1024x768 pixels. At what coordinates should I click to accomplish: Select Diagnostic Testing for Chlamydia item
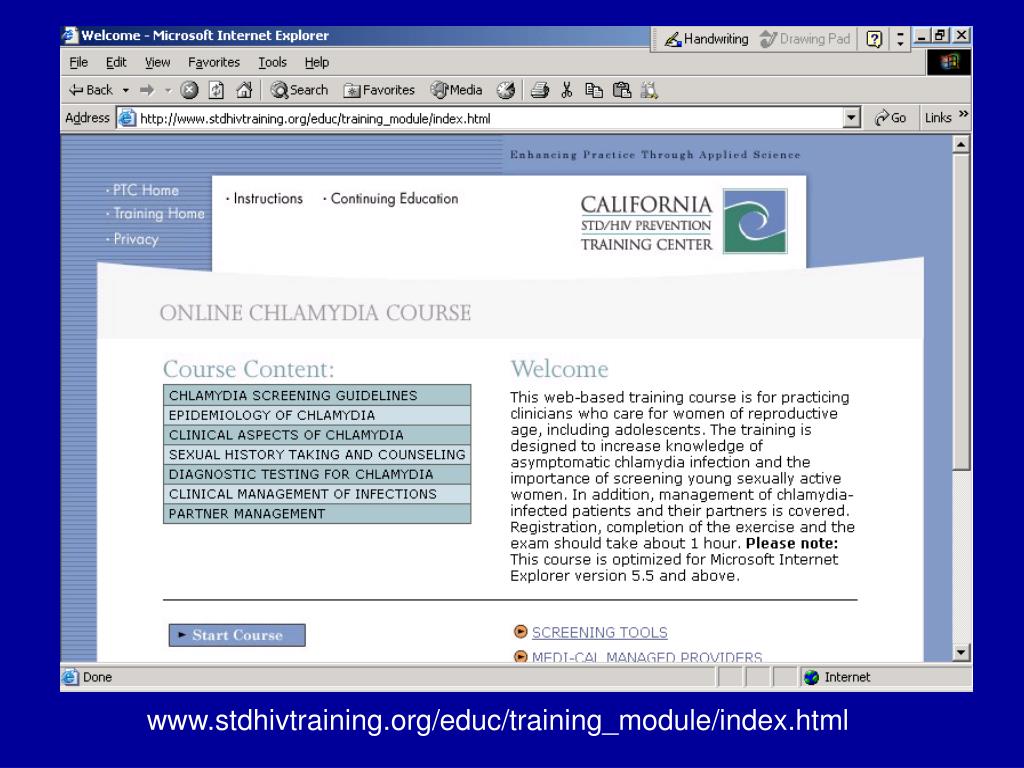(x=317, y=474)
